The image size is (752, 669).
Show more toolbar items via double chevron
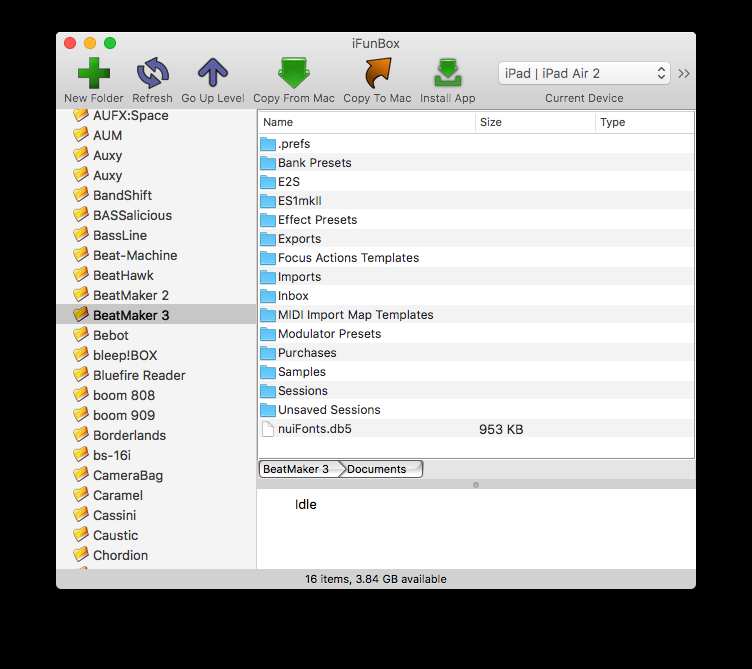tap(683, 73)
